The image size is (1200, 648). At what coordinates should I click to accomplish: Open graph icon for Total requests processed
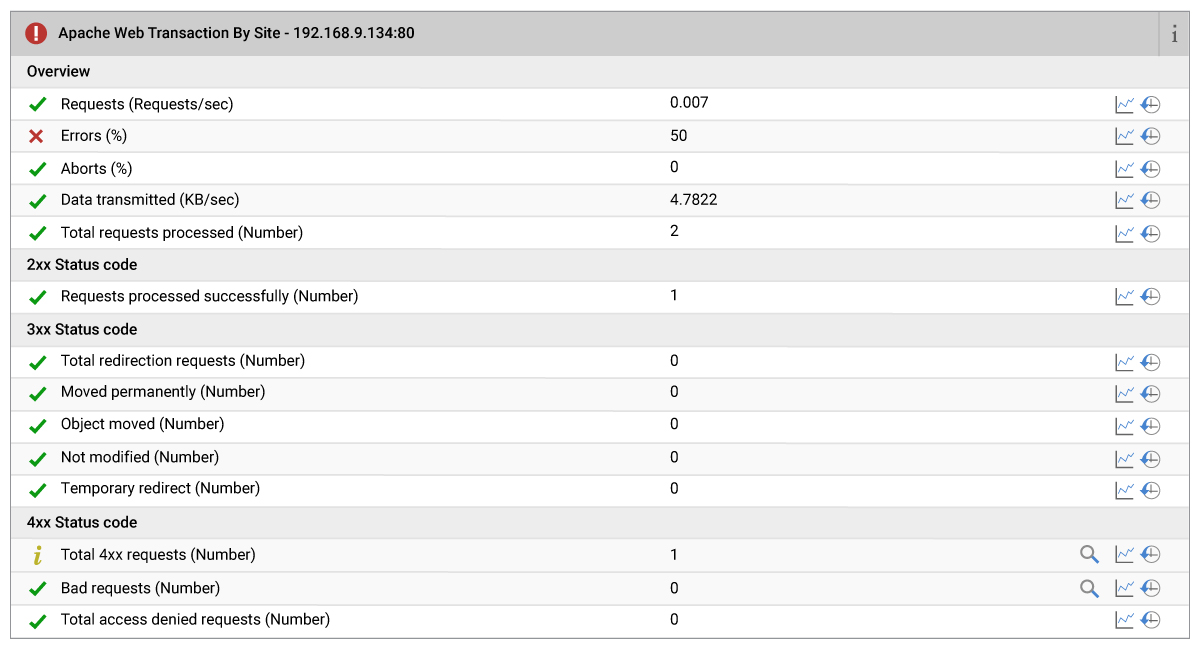(x=1124, y=233)
